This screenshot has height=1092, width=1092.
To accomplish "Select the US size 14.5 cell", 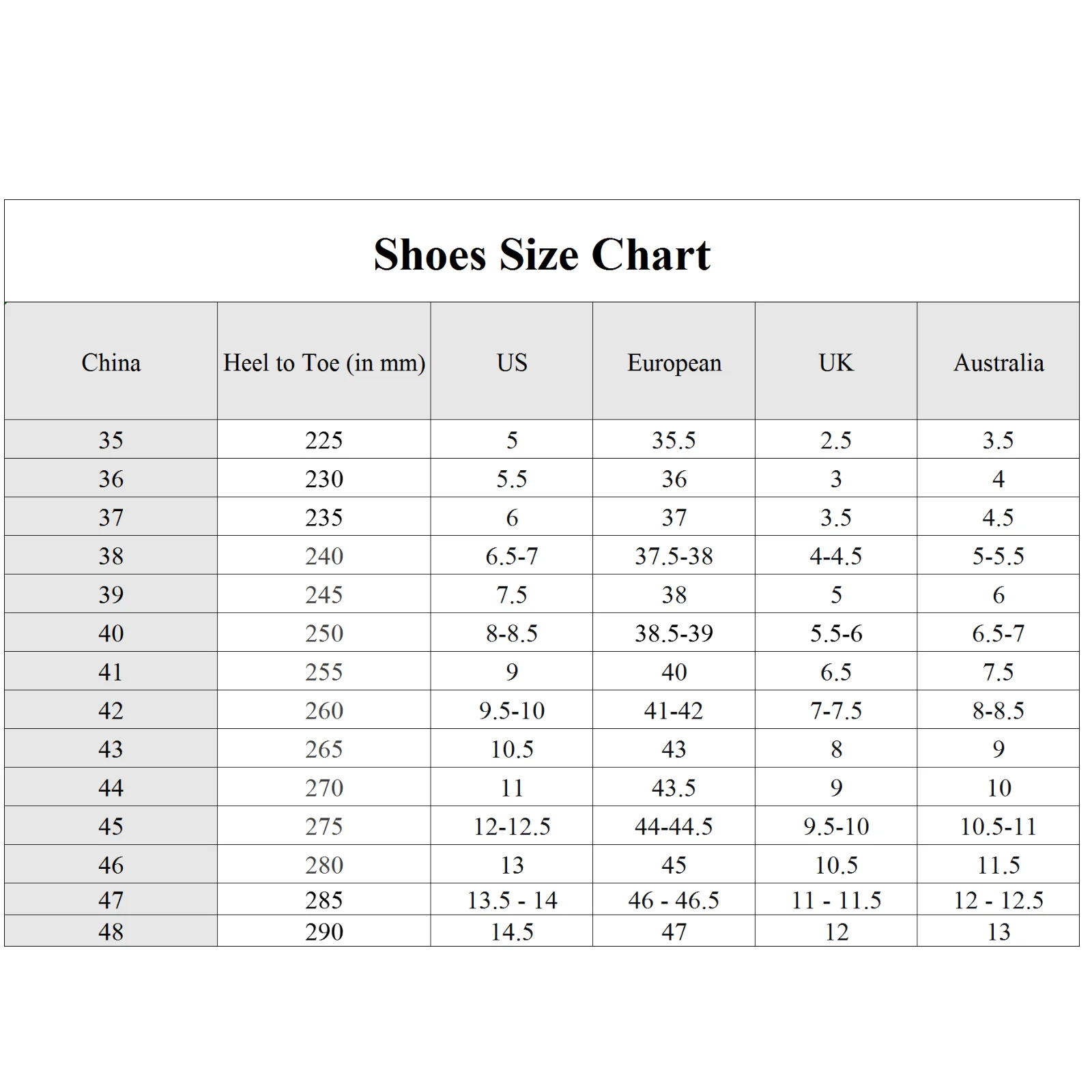I will coord(512,932).
